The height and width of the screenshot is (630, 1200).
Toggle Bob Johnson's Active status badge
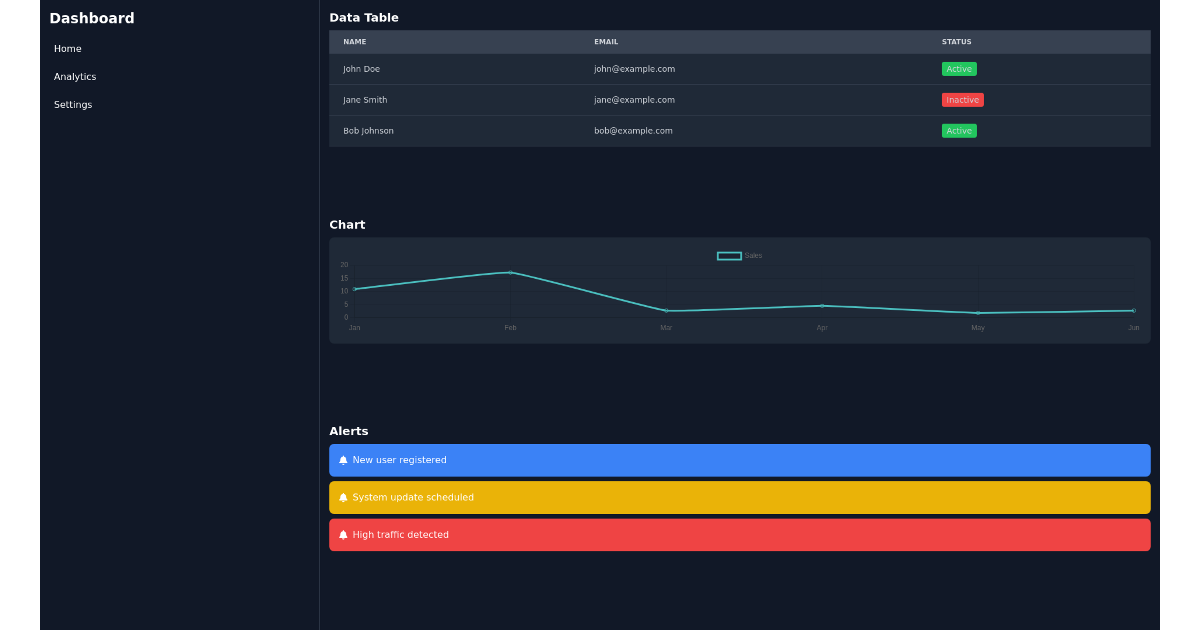coord(958,130)
